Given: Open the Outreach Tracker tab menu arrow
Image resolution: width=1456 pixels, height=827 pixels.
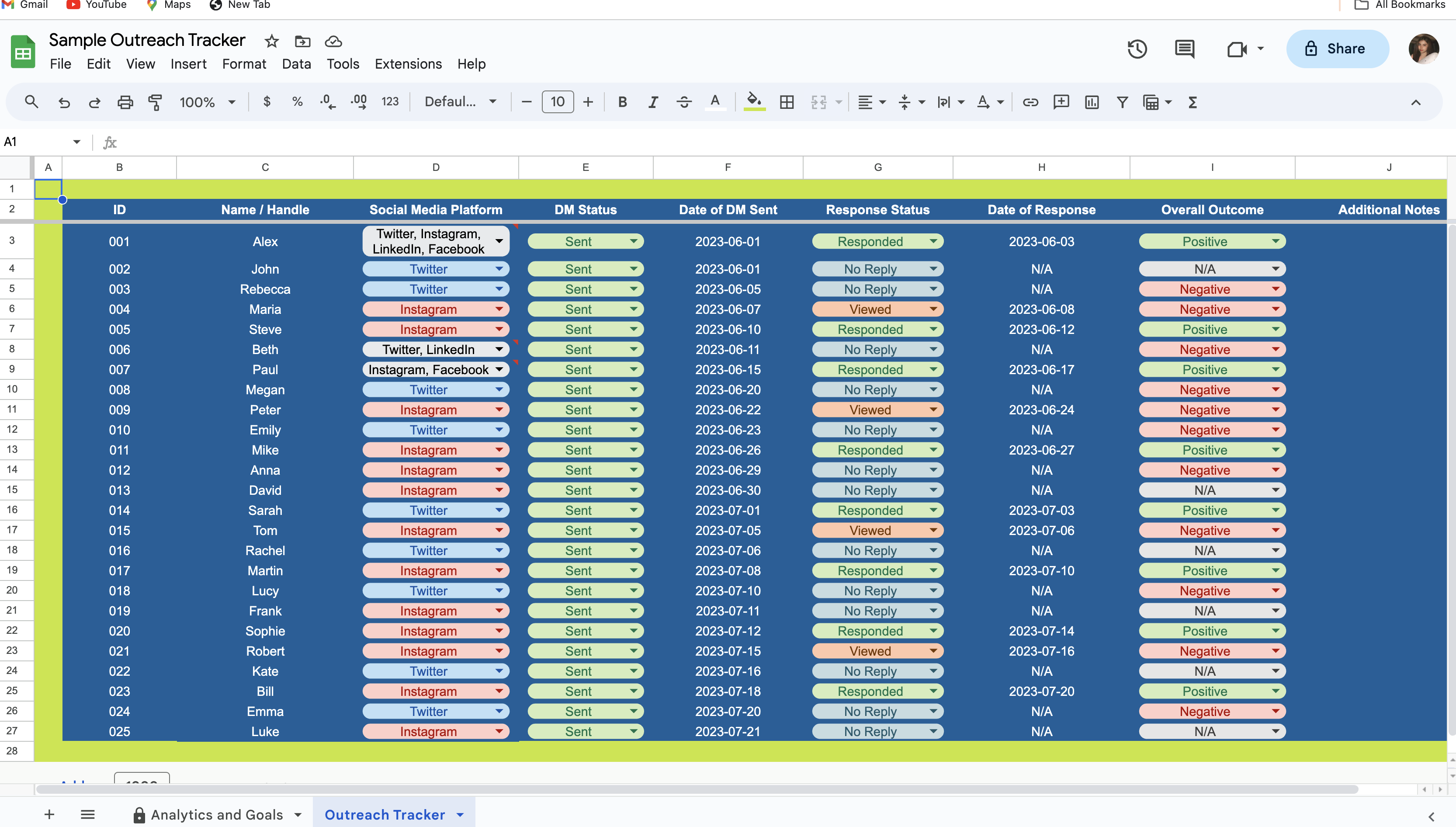Looking at the screenshot, I should point(460,814).
